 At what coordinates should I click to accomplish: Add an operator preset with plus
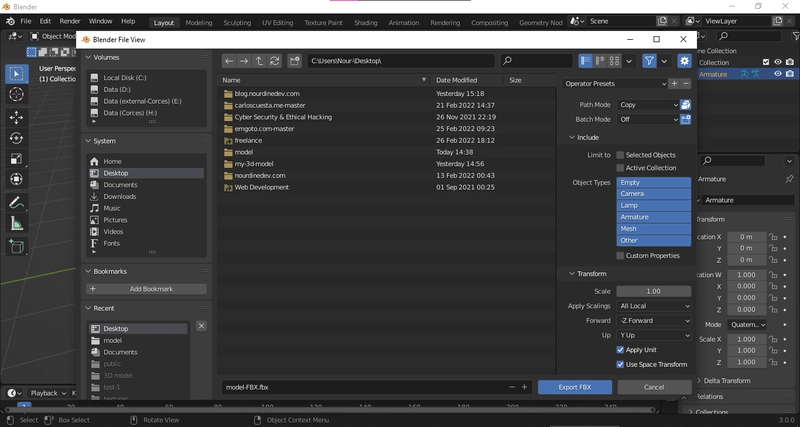tap(674, 84)
